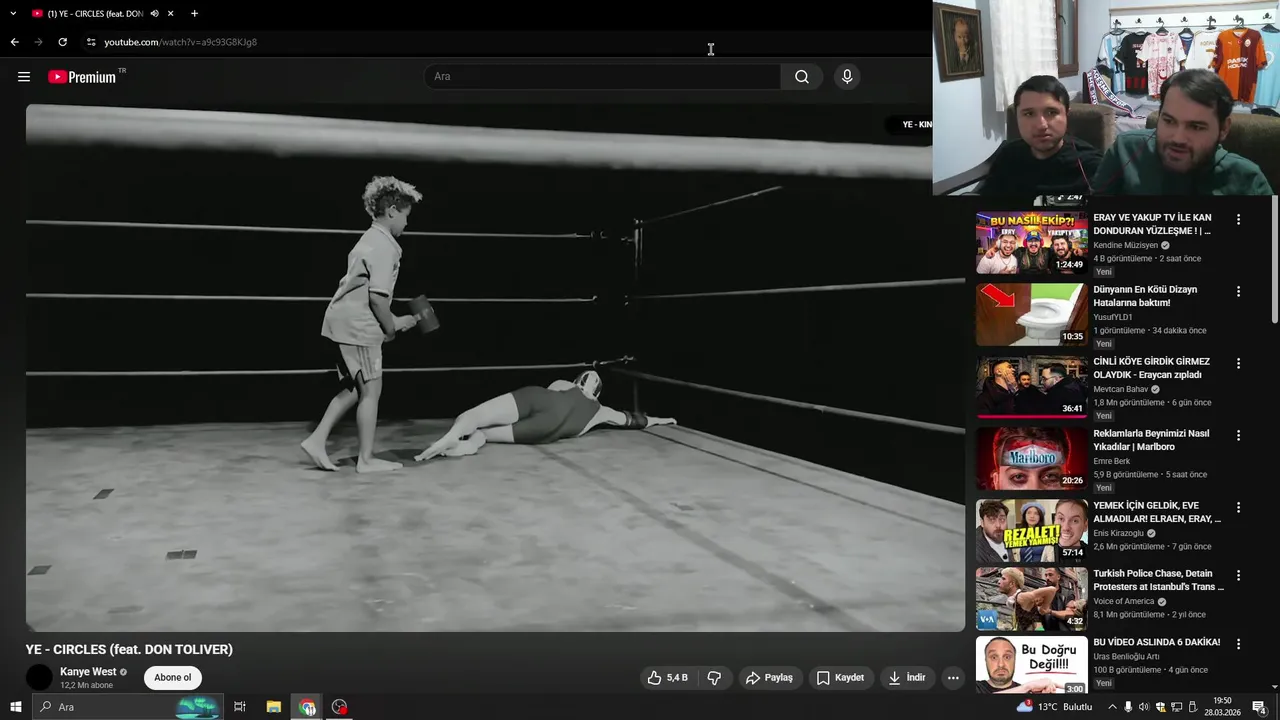Viewport: 1280px width, 720px height.
Task: Open Turkish Police Chase video thumbnail
Action: 1031,598
